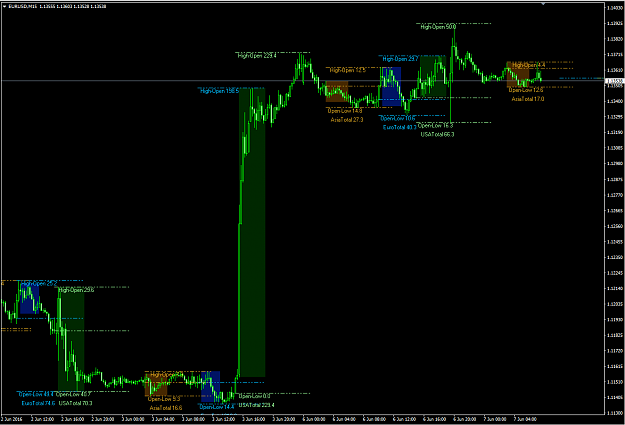Select the EURUSD,M15 chart title text

tap(23, 6)
